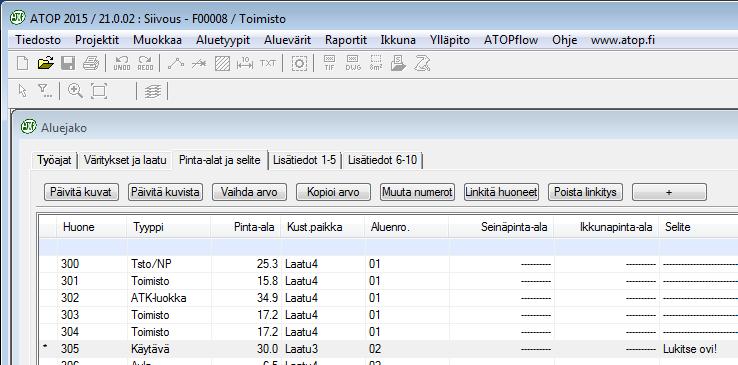Select the polyline drawing tool
This screenshot has height=365, width=738.
[176, 63]
